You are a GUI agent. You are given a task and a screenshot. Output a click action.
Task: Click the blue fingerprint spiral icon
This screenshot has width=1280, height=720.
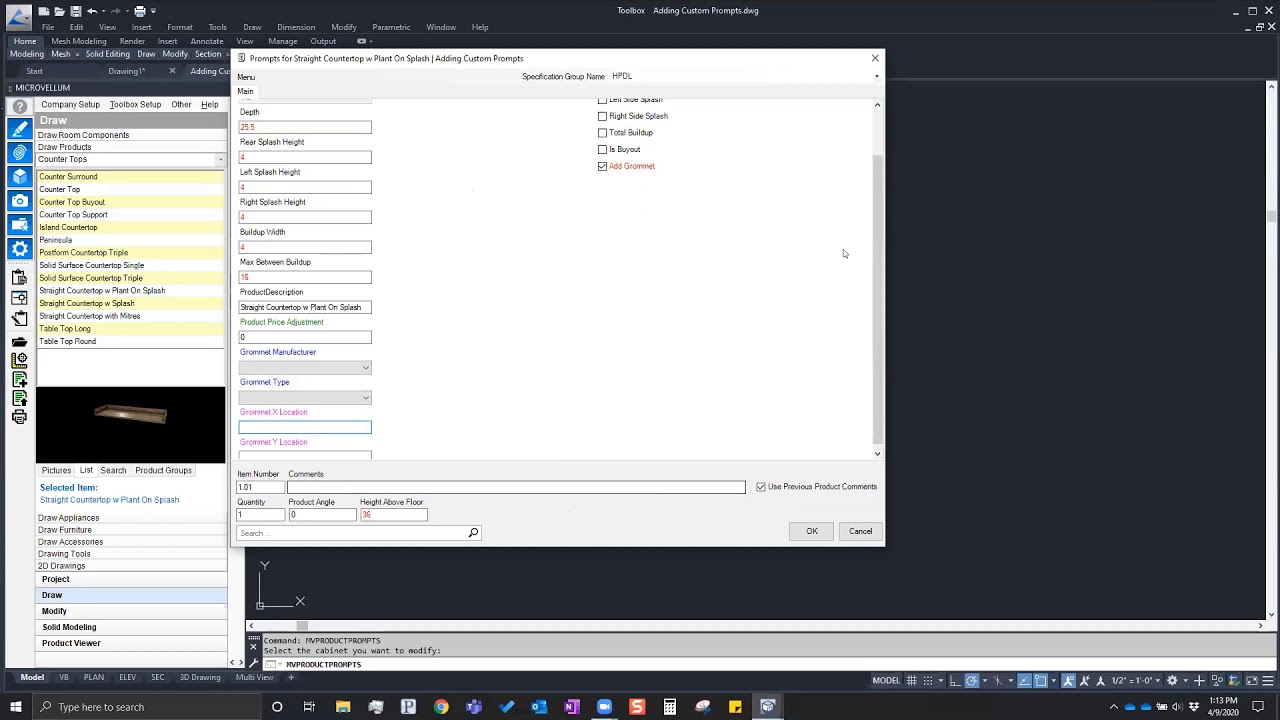[x=19, y=153]
